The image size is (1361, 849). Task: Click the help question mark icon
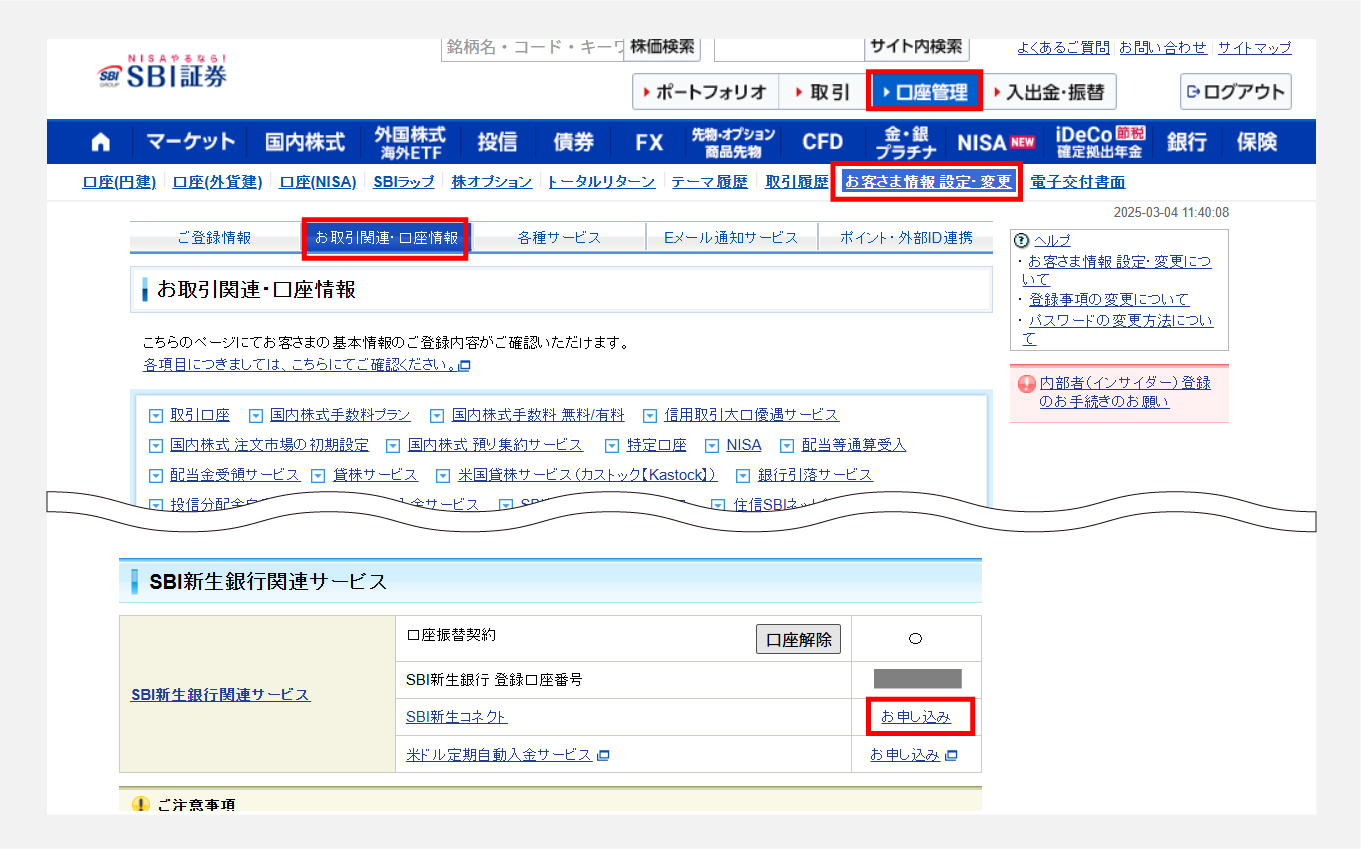click(x=1021, y=240)
